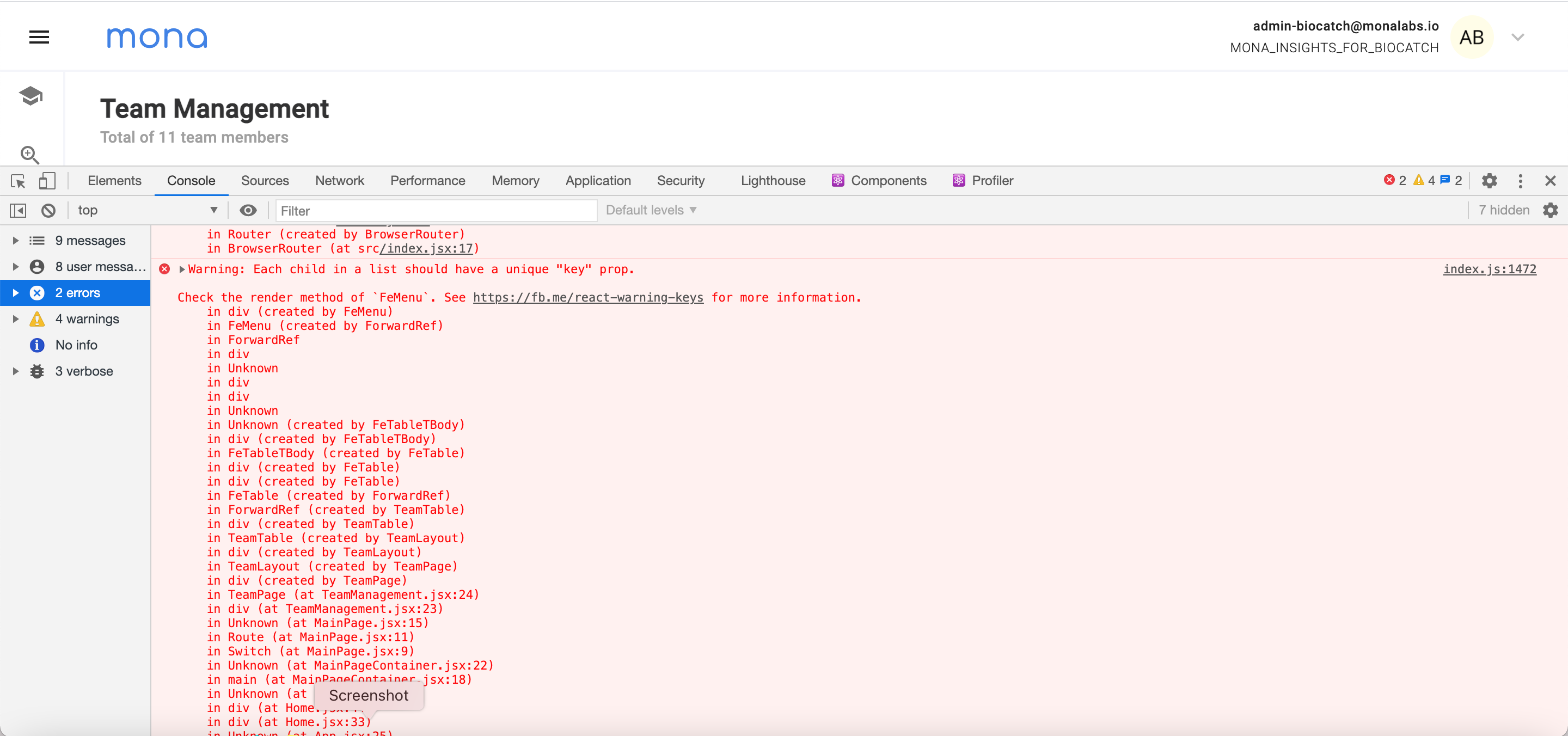The height and width of the screenshot is (736, 1568).
Task: Switch to the Network tab
Action: tap(339, 180)
